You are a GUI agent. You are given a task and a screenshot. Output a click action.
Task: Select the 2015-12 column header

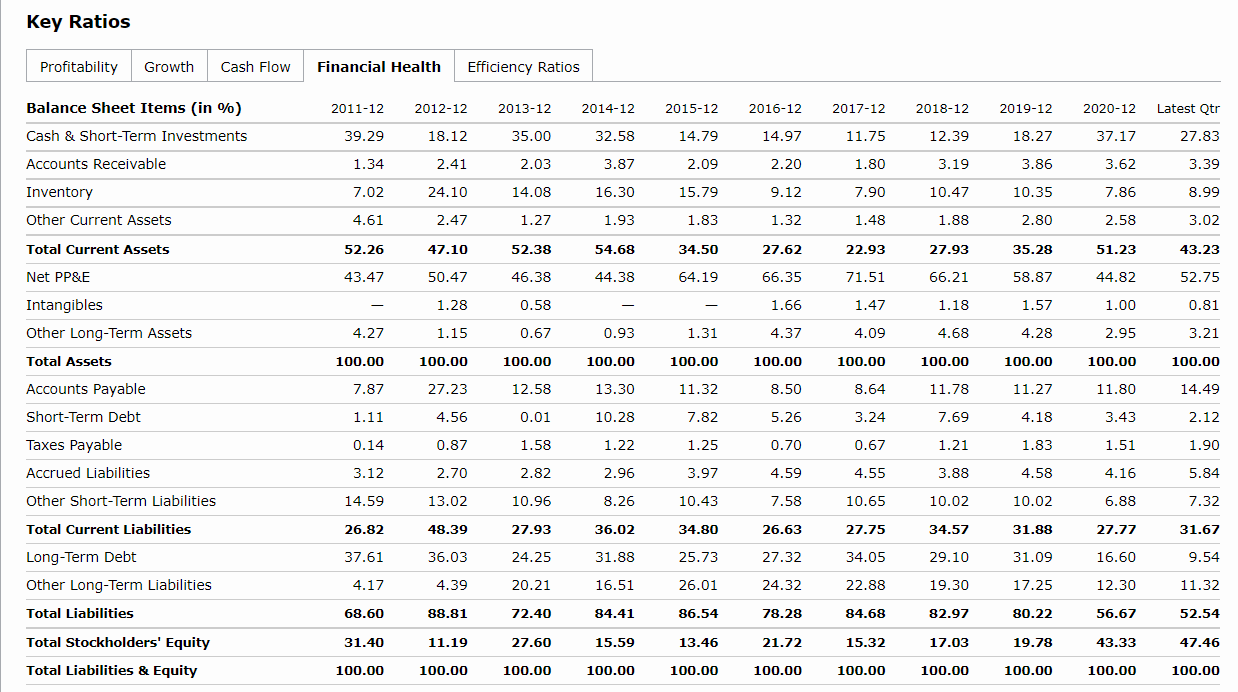pyautogui.click(x=691, y=108)
